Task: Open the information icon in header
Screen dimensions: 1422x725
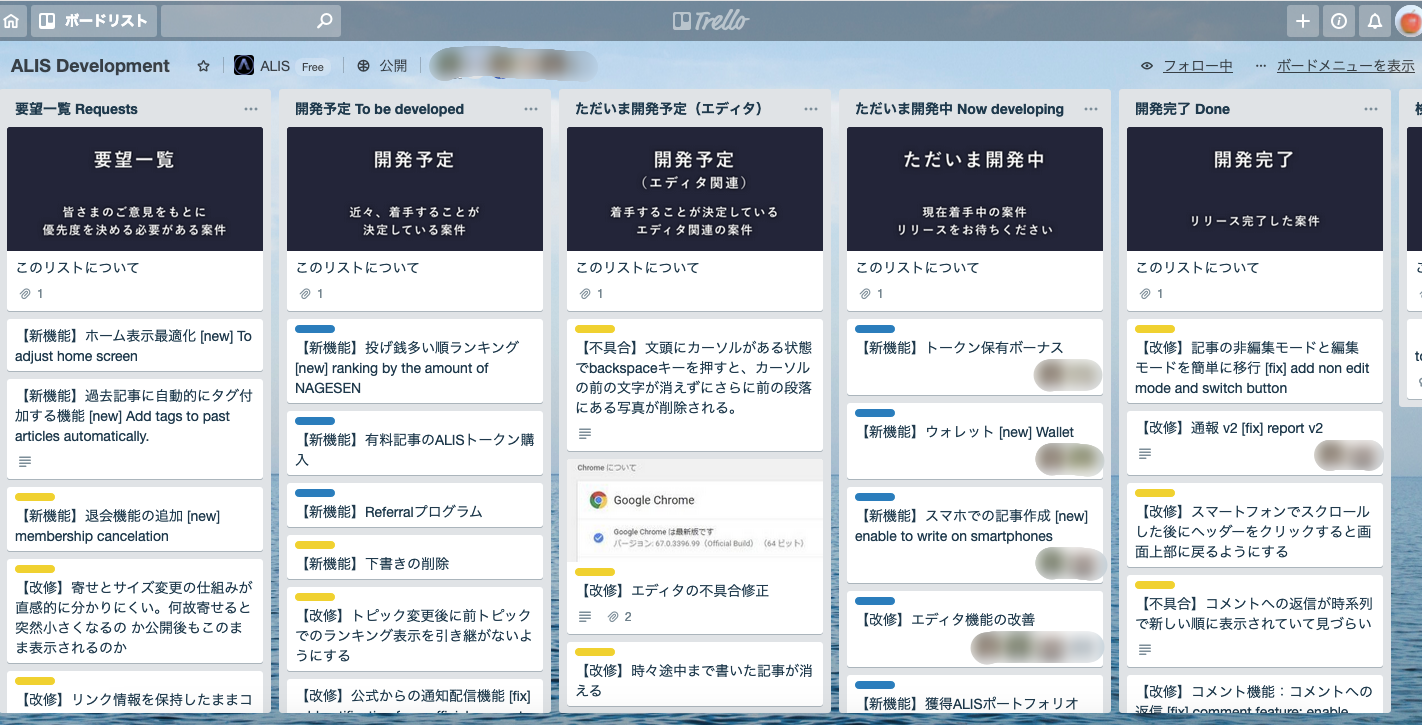Action: coord(1338,21)
